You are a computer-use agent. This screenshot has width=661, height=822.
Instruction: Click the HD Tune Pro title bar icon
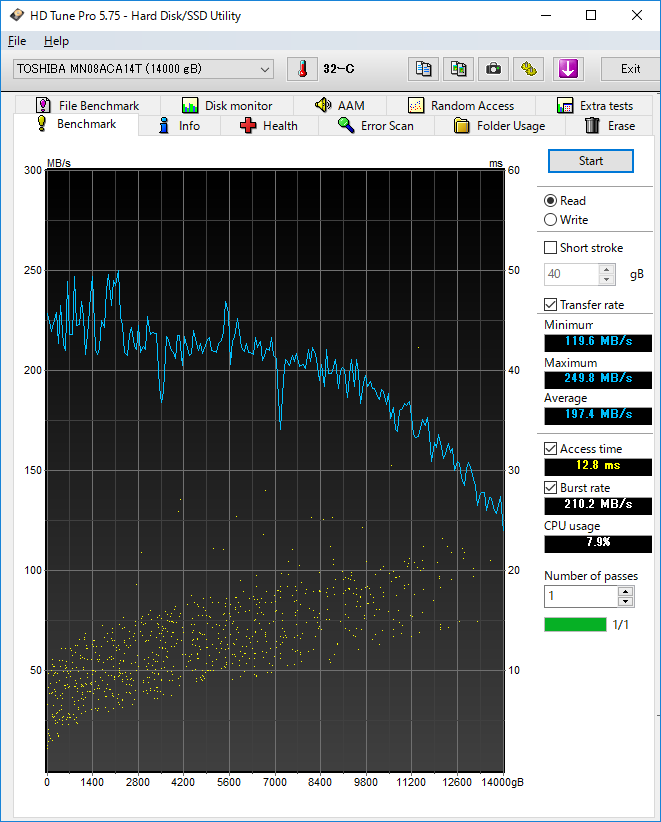(17, 15)
